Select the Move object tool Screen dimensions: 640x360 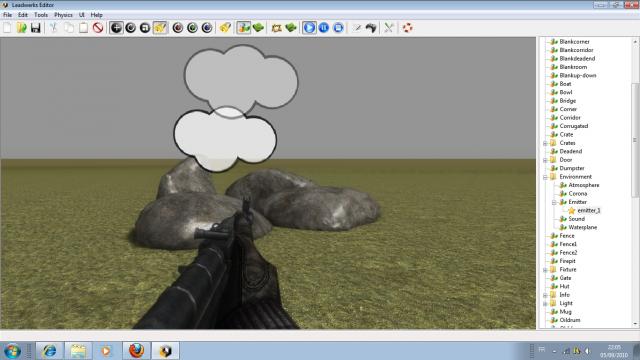[116, 28]
